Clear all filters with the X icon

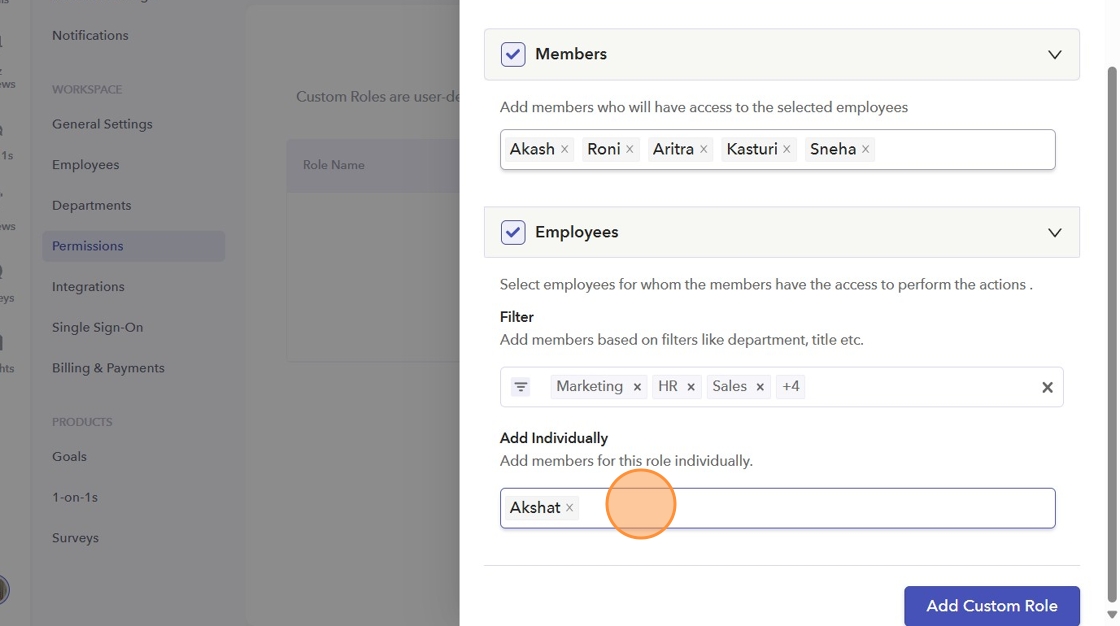(1047, 387)
